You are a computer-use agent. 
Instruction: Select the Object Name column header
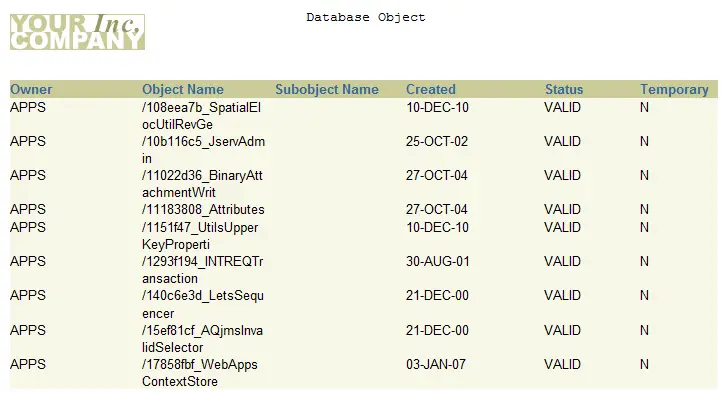[183, 89]
